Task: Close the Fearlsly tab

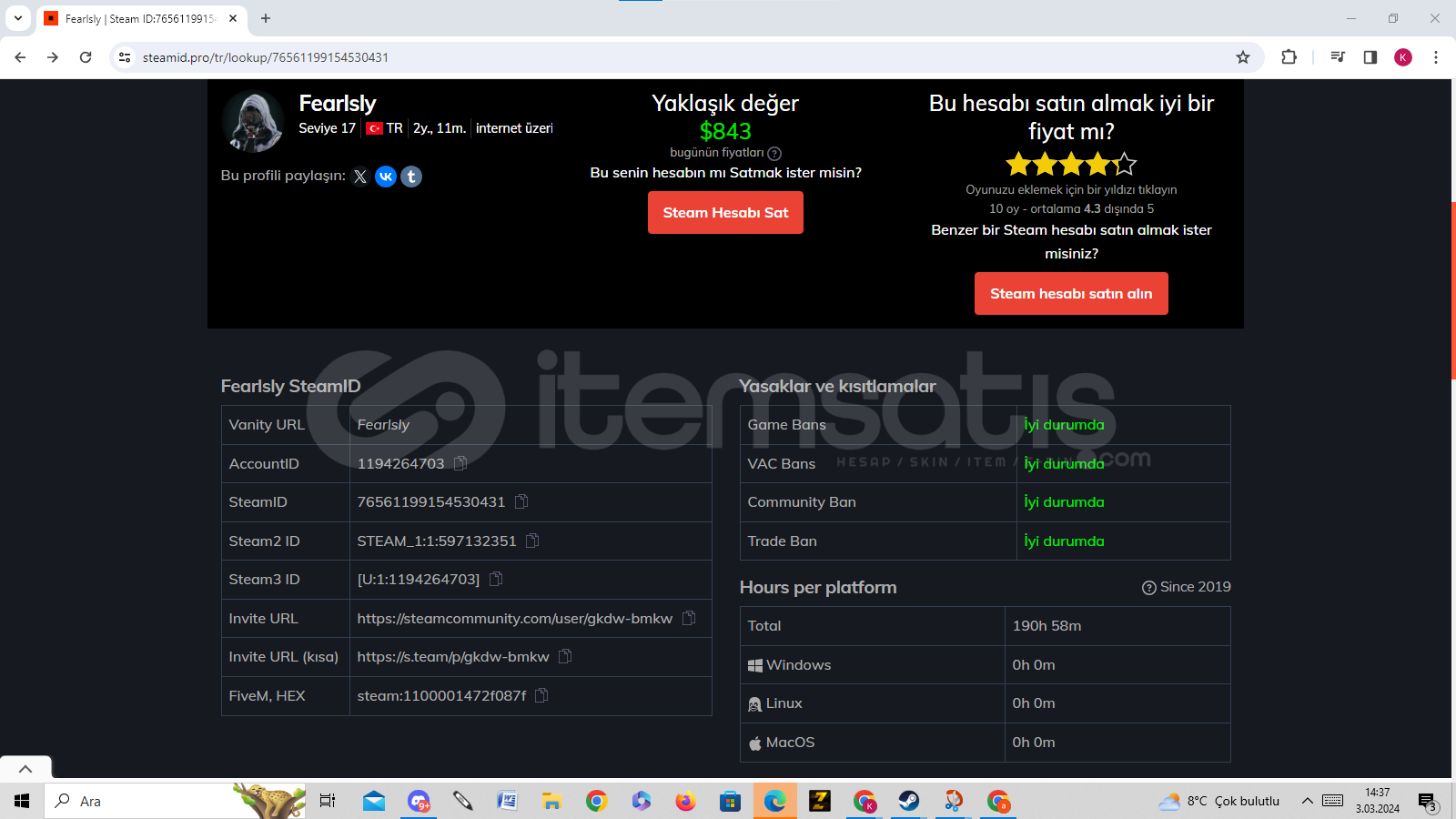Action: pyautogui.click(x=233, y=18)
